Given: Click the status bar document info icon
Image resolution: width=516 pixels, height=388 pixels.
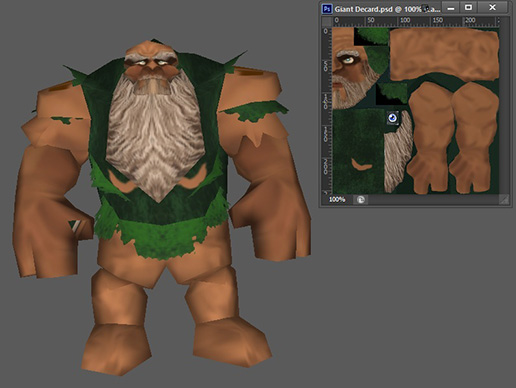Looking at the screenshot, I should pyautogui.click(x=361, y=200).
